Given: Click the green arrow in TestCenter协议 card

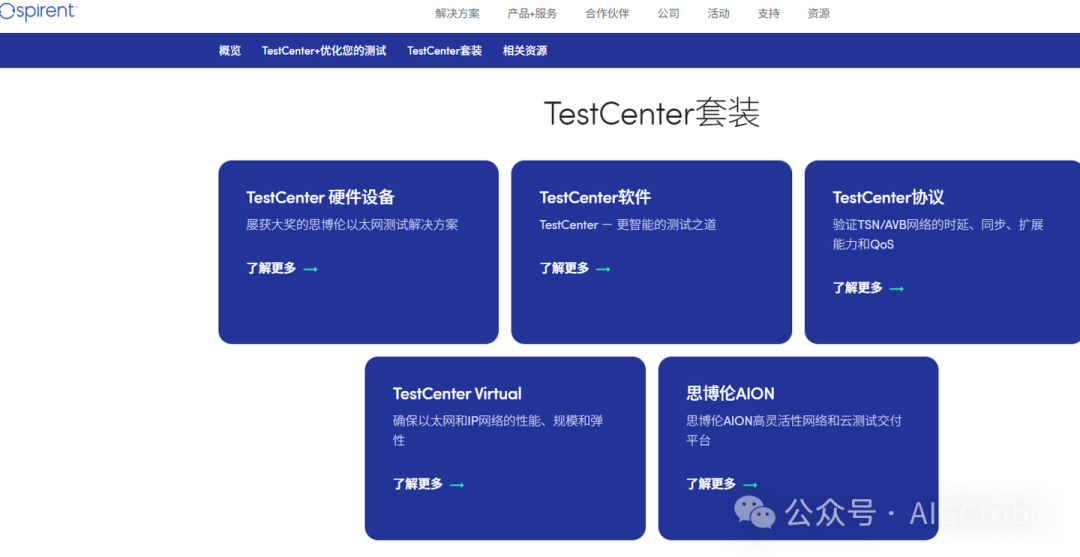Looking at the screenshot, I should [x=897, y=289].
